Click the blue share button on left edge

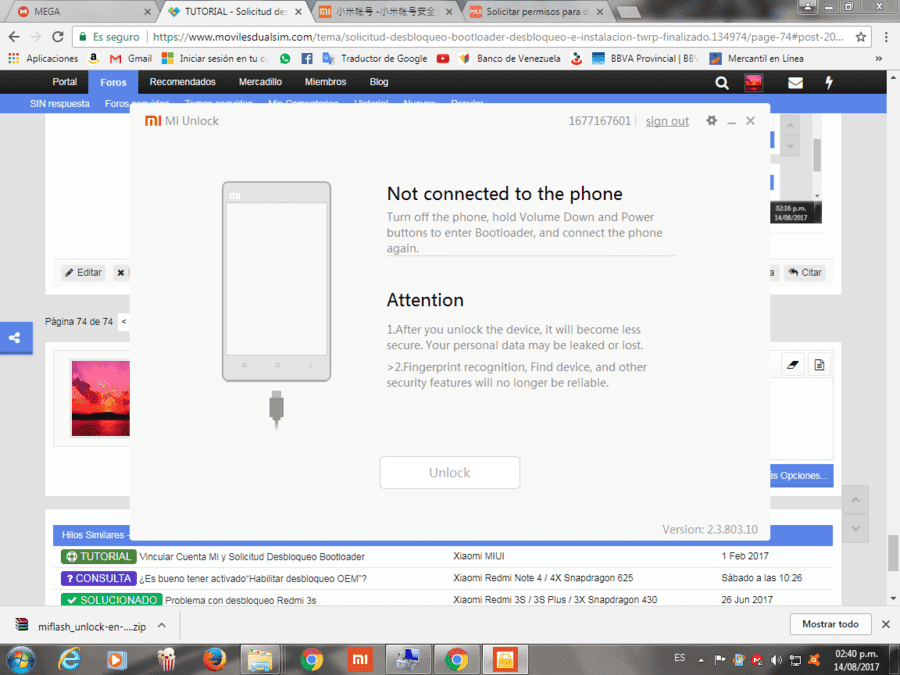point(15,338)
